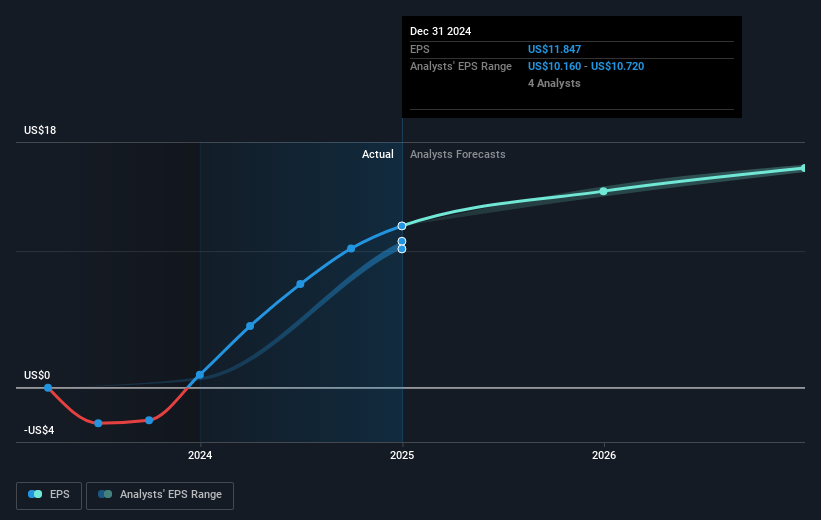The height and width of the screenshot is (520, 821).
Task: Click the Dec 31 2024 tooltip date
Action: tap(440, 31)
